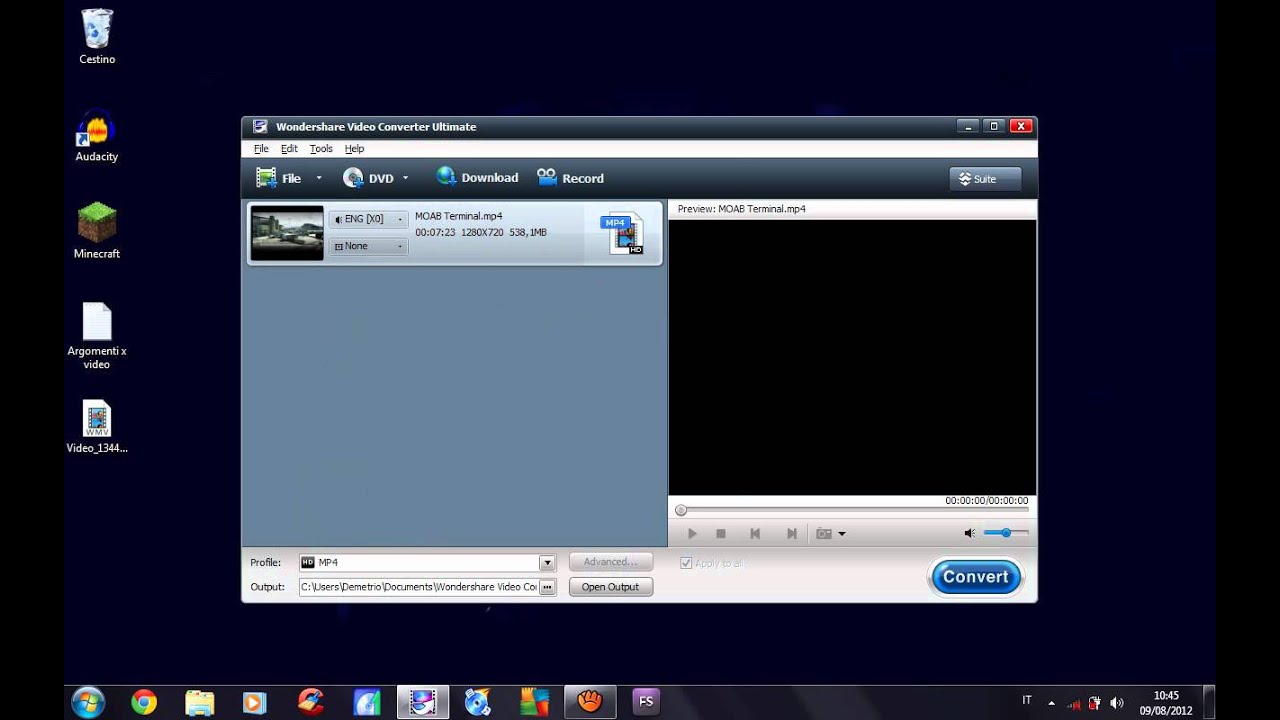Screen dimensions: 1280x720
Task: Open Google Chrome from the taskbar
Action: coord(144,702)
